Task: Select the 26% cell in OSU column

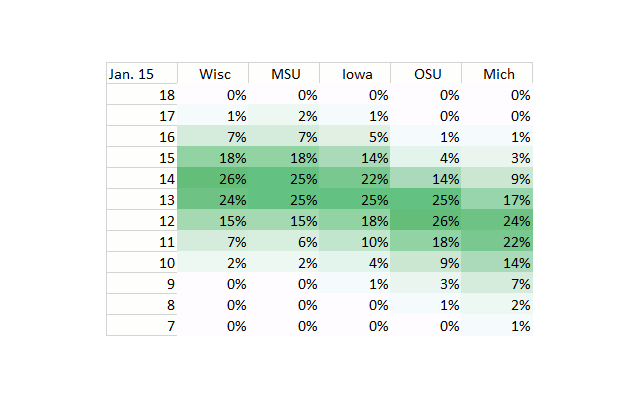Action: click(x=427, y=219)
